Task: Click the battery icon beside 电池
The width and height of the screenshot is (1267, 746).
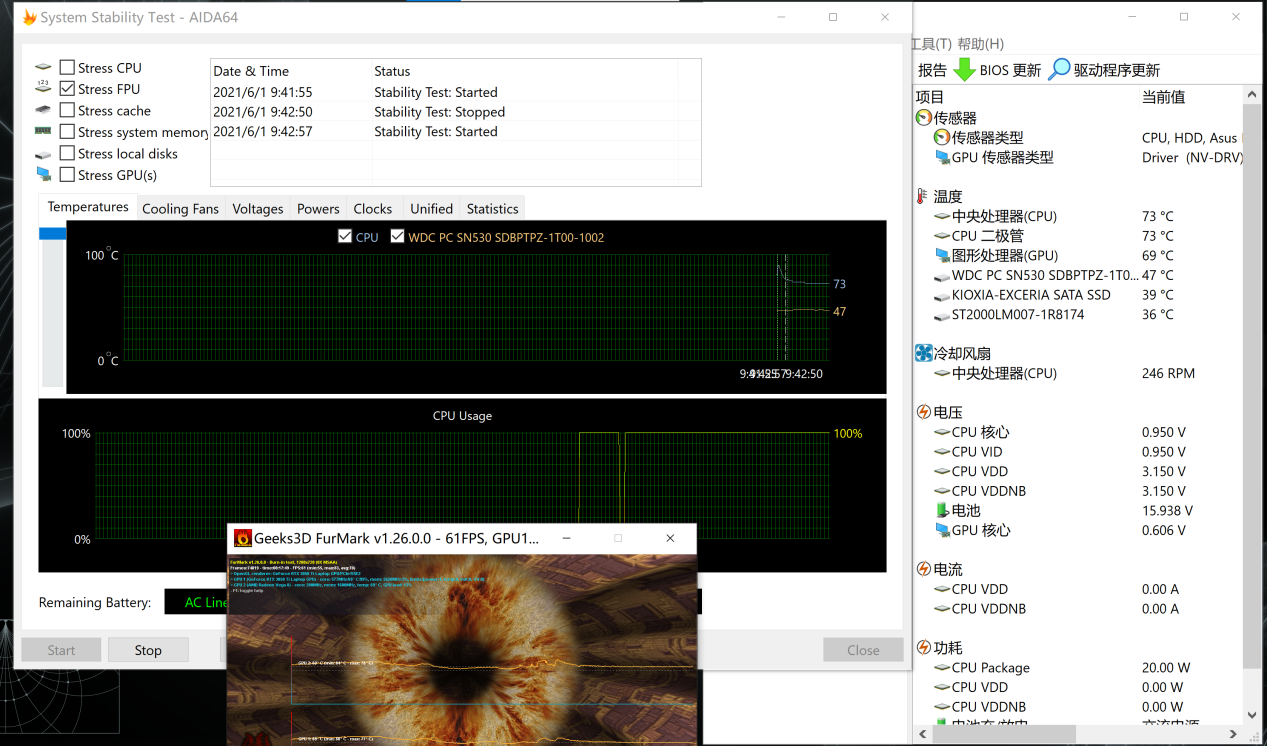Action: pyautogui.click(x=942, y=511)
